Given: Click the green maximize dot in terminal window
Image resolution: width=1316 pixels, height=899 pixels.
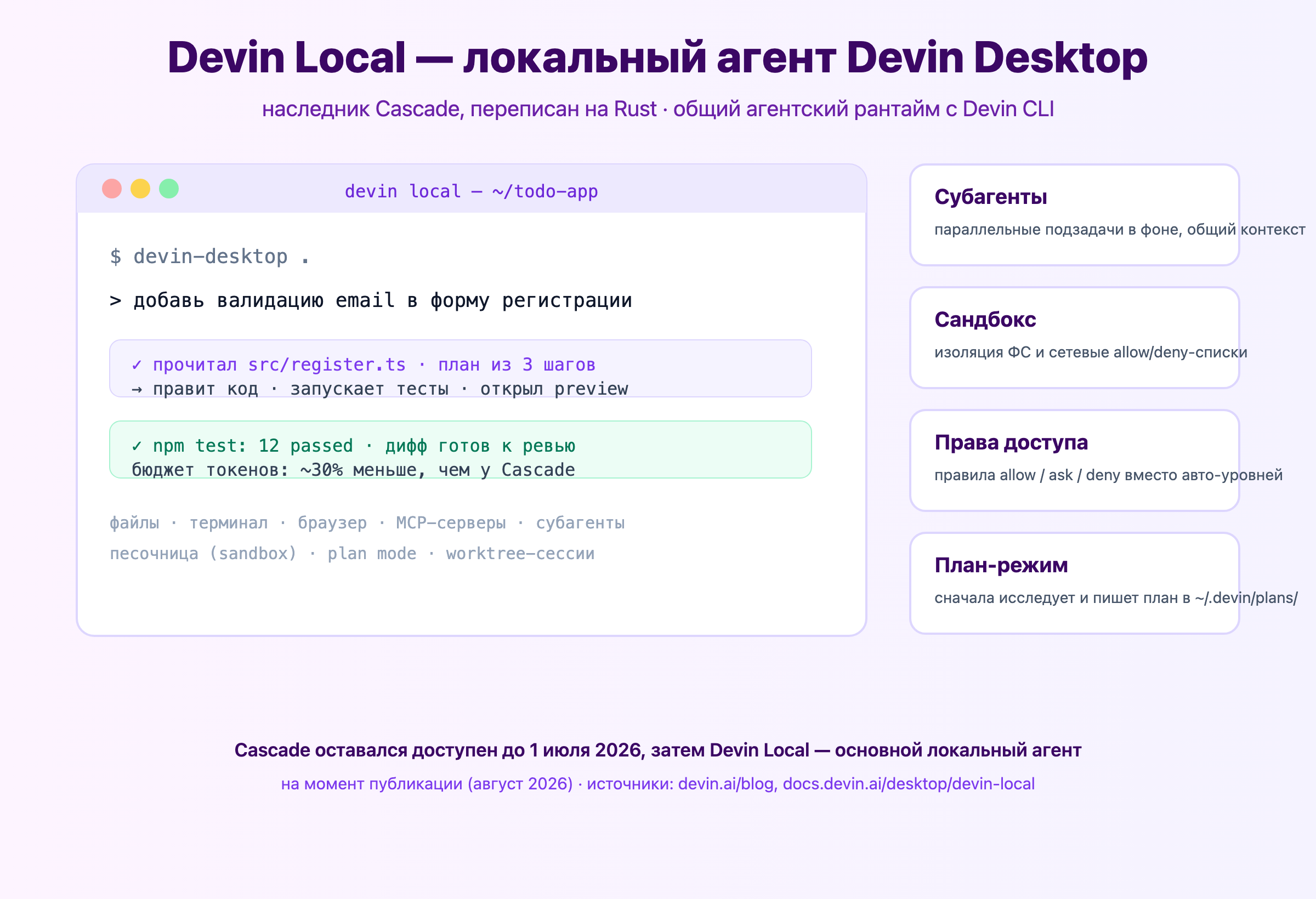Looking at the screenshot, I should click(x=169, y=189).
